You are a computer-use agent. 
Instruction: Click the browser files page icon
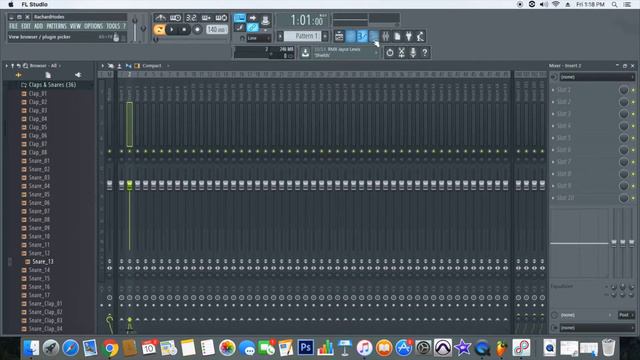(x=48, y=75)
